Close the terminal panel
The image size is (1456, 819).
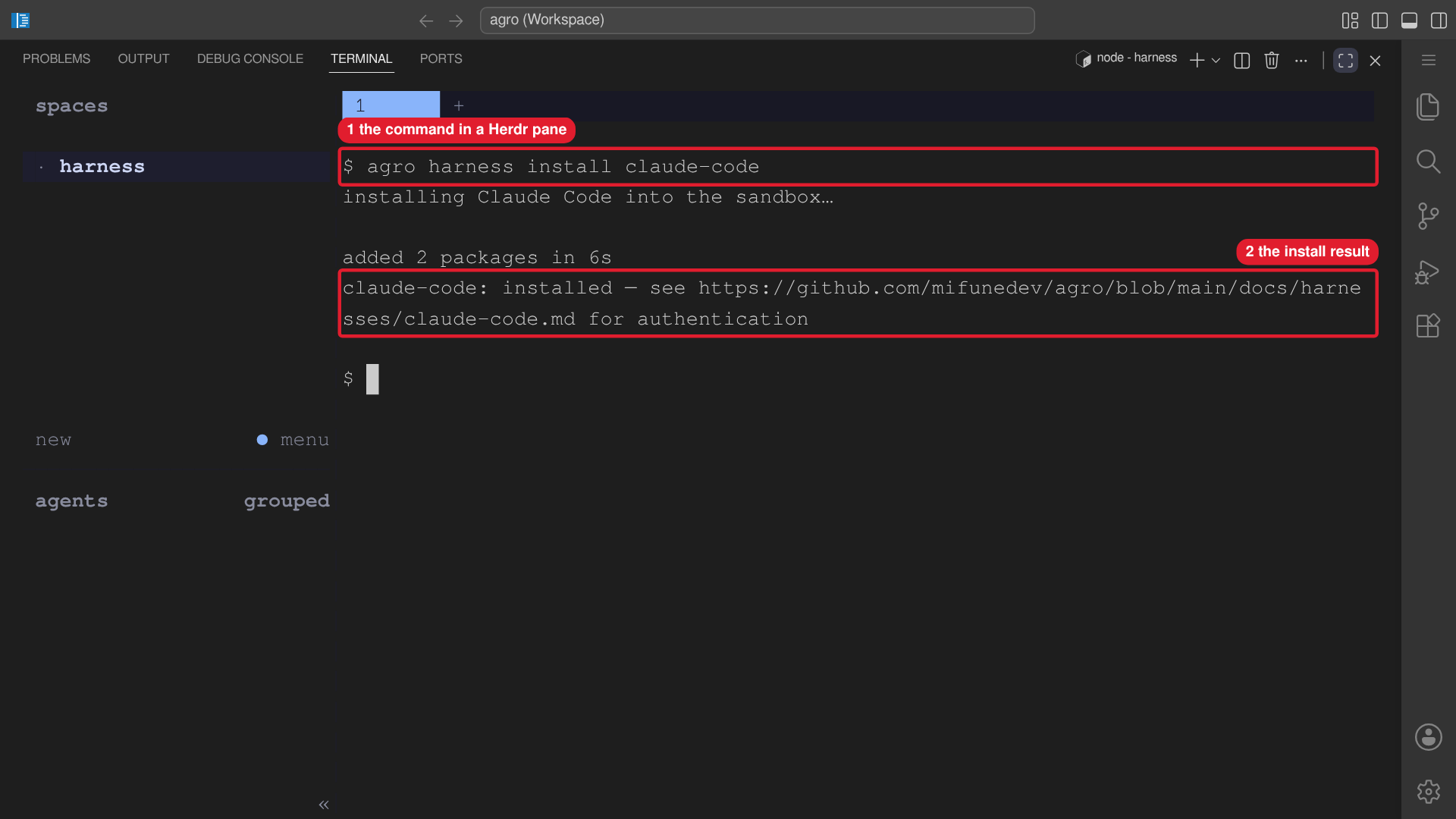click(1375, 61)
